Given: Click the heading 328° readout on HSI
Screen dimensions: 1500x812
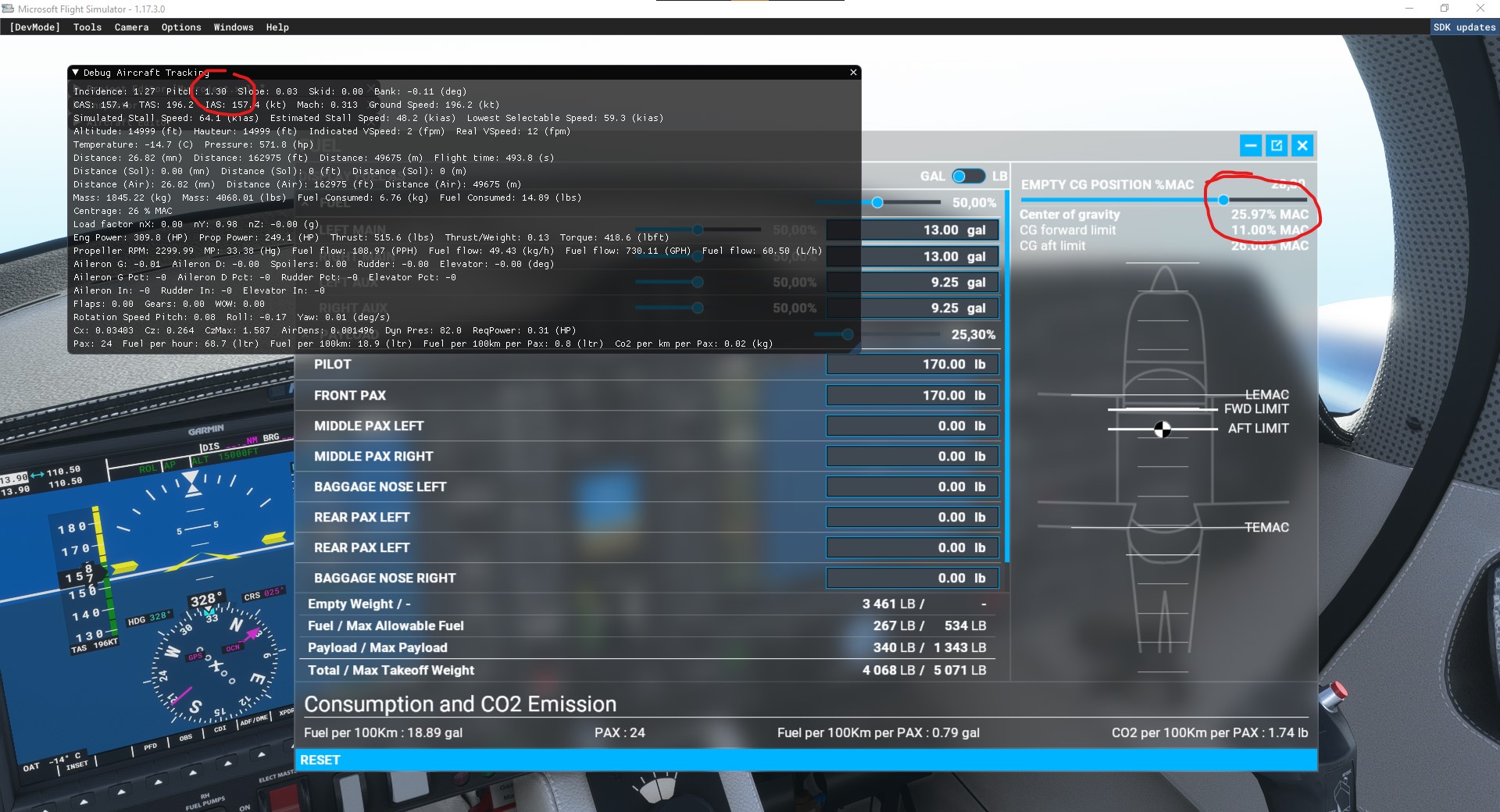Looking at the screenshot, I should 206,600.
